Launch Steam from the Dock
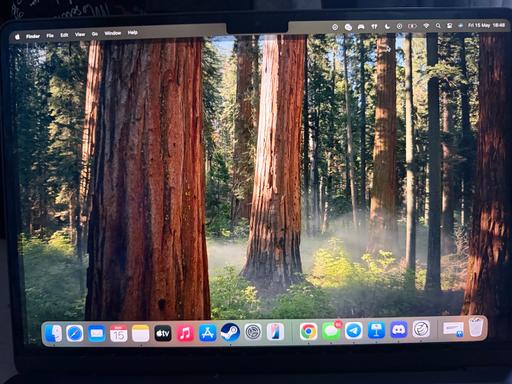Viewport: 512px width, 384px height. [x=230, y=332]
